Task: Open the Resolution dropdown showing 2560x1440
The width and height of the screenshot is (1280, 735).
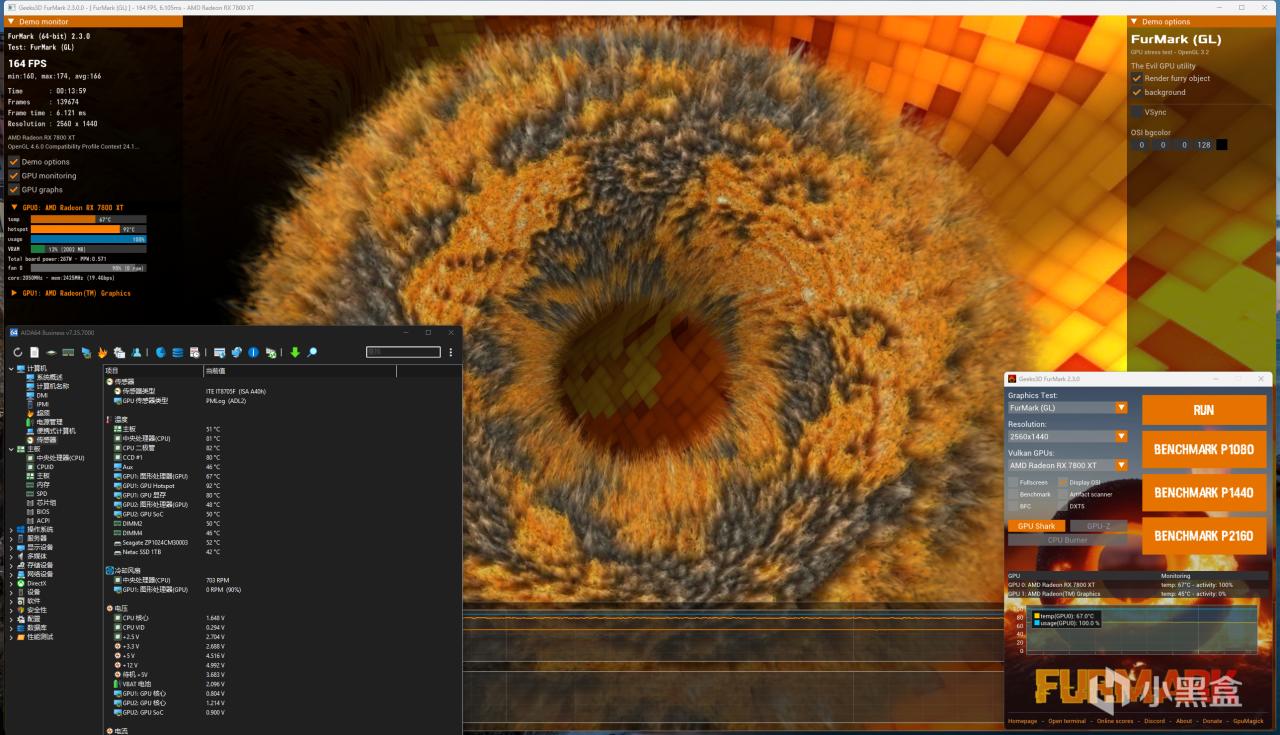Action: point(1067,436)
